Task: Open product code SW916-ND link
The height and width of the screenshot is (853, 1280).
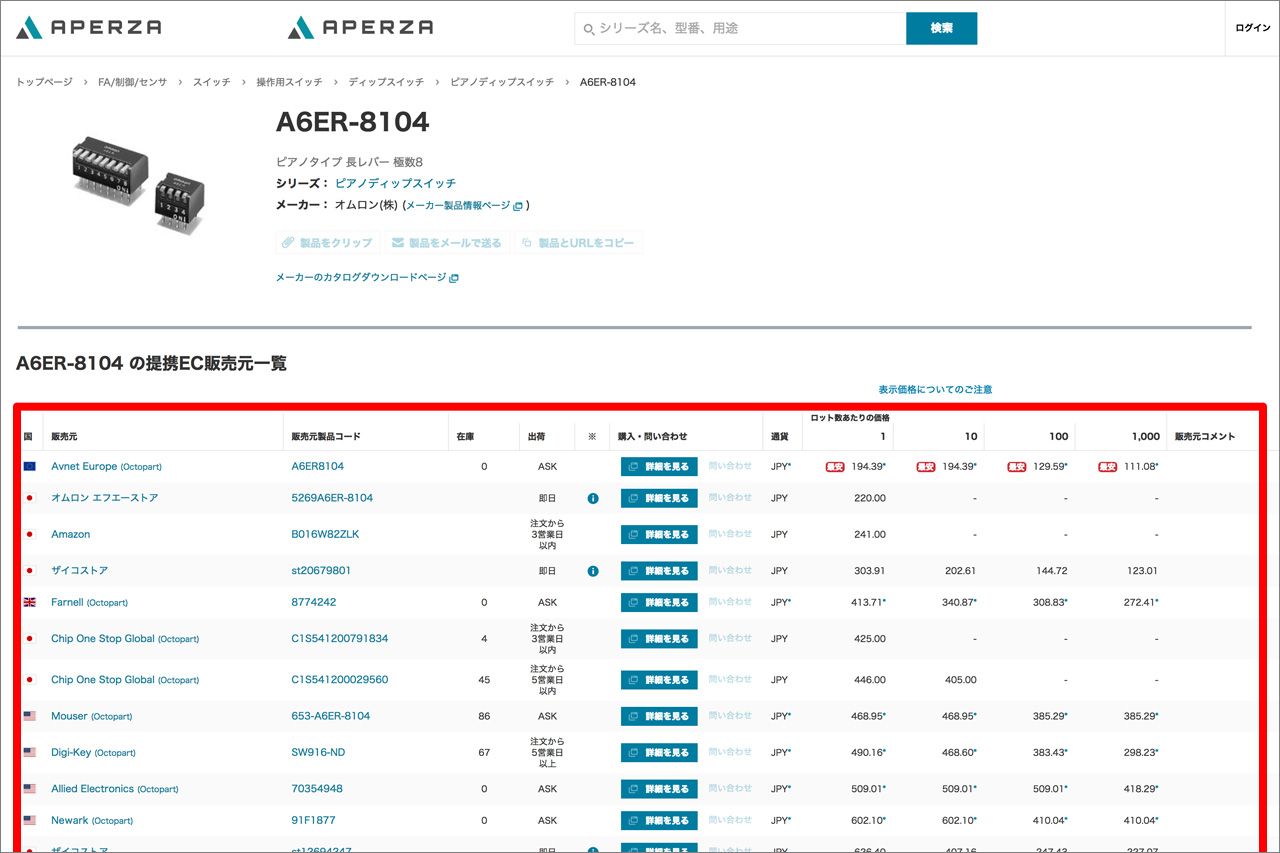Action: 318,752
